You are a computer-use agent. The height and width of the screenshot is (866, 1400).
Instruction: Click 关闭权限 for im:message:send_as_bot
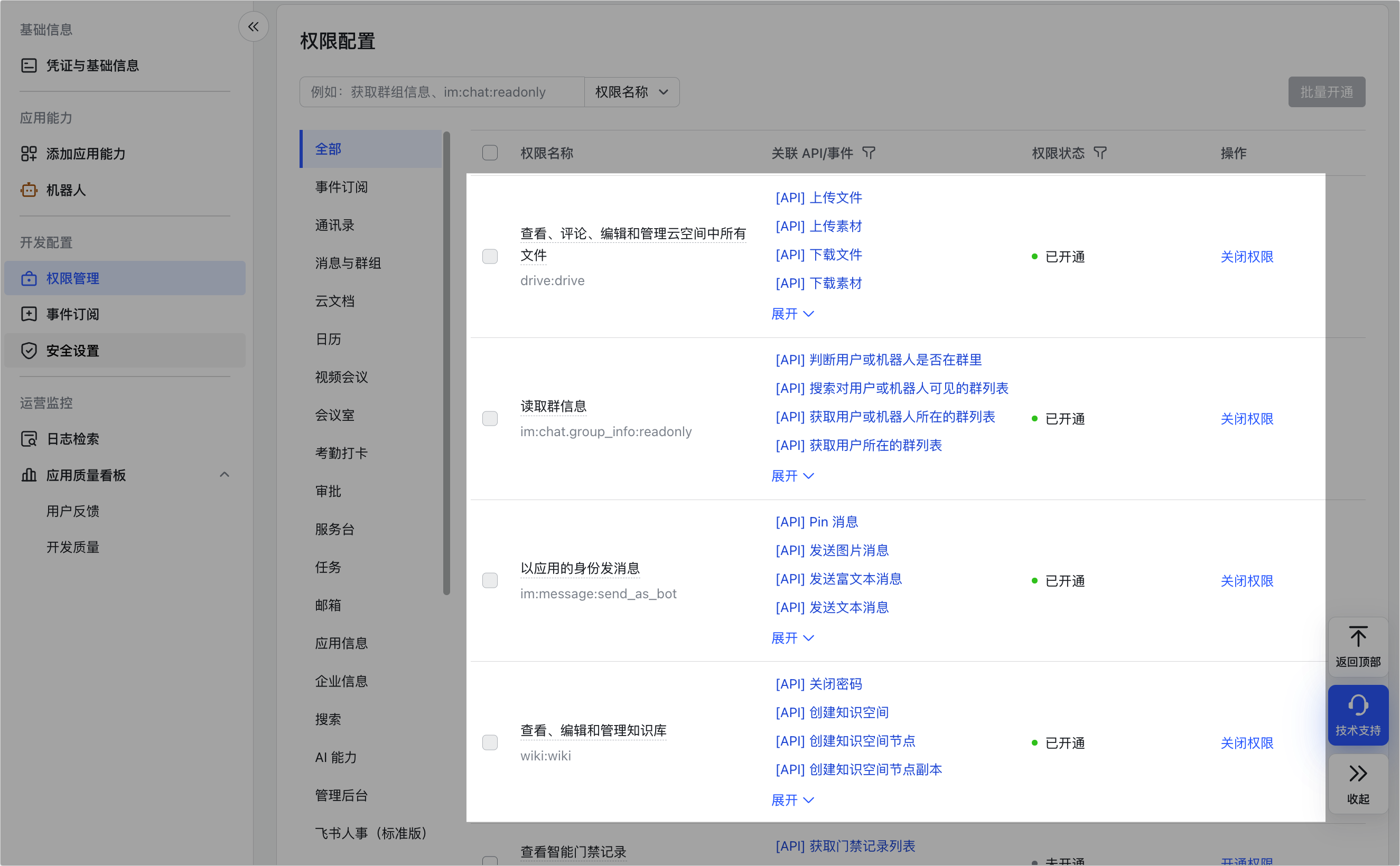1246,580
